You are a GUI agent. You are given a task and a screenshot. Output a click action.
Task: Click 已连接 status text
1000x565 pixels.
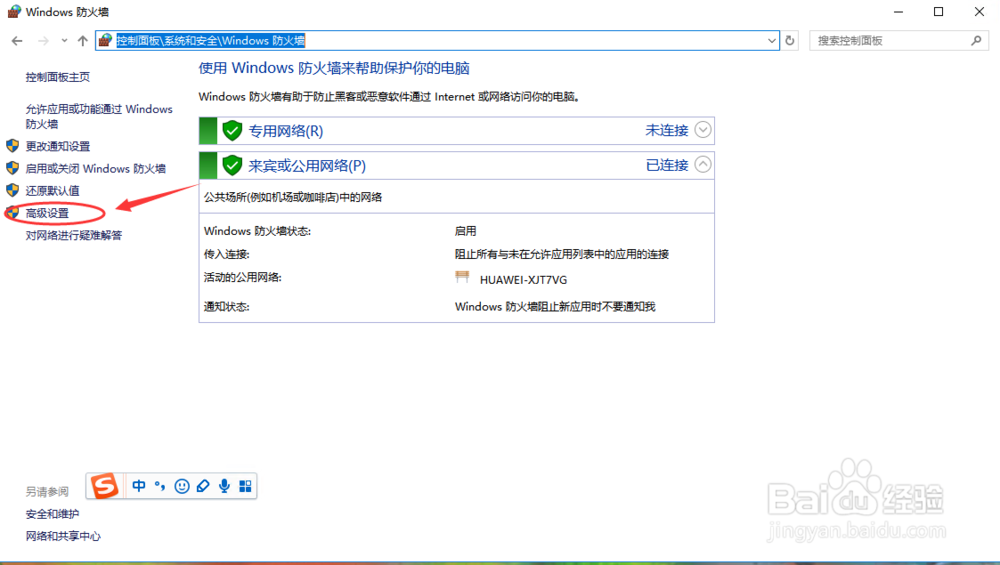(x=666, y=165)
